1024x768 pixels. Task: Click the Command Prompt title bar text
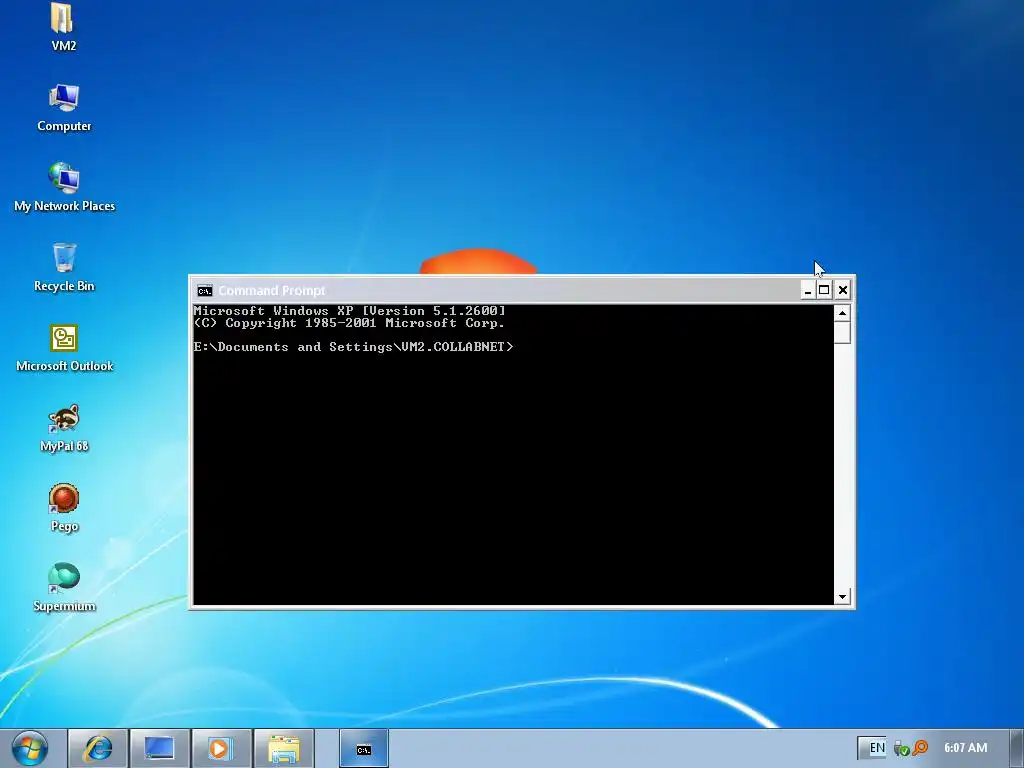click(272, 291)
